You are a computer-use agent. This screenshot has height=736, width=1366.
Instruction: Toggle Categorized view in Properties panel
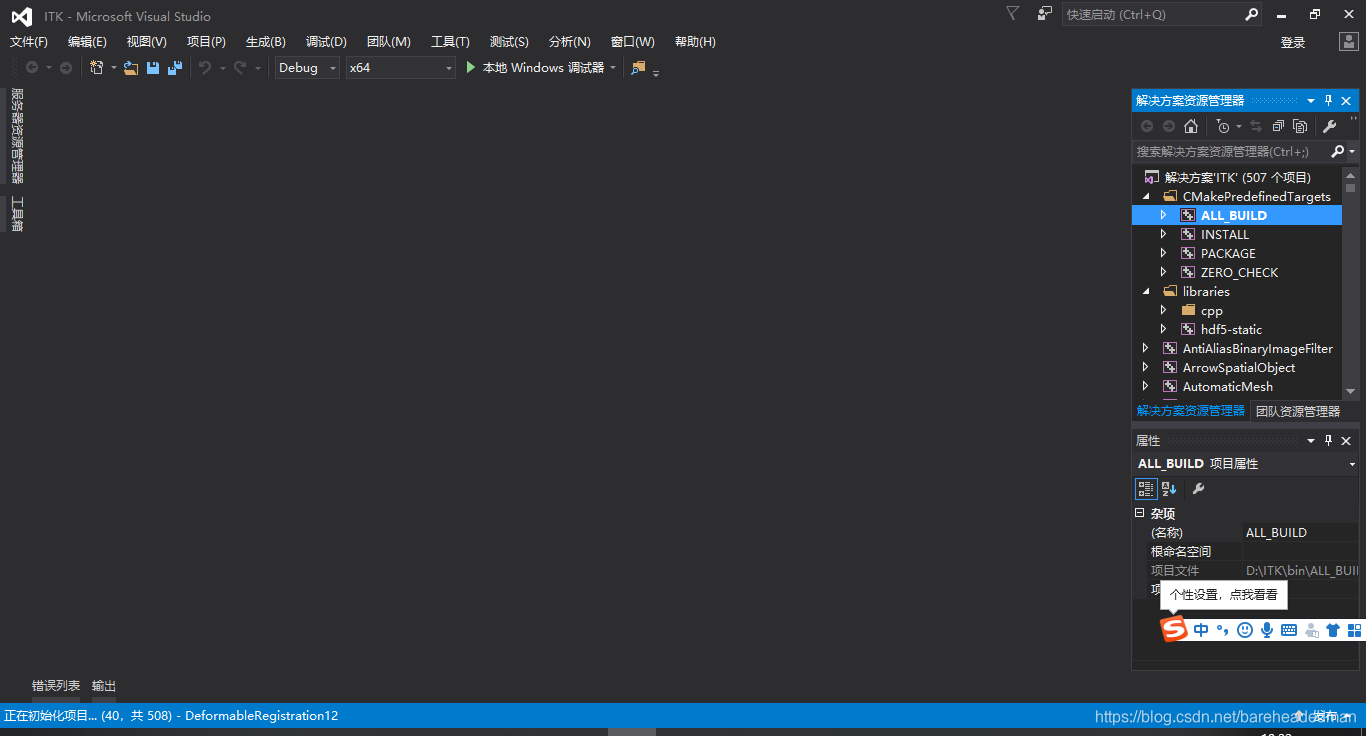click(x=1146, y=489)
